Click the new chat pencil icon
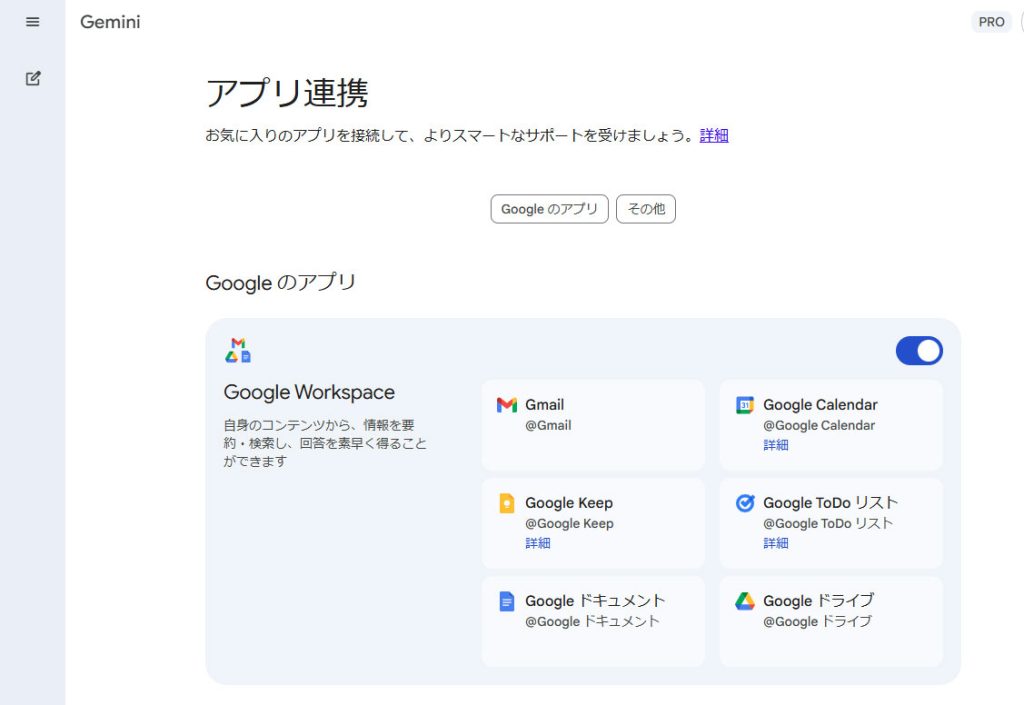 [x=33, y=78]
